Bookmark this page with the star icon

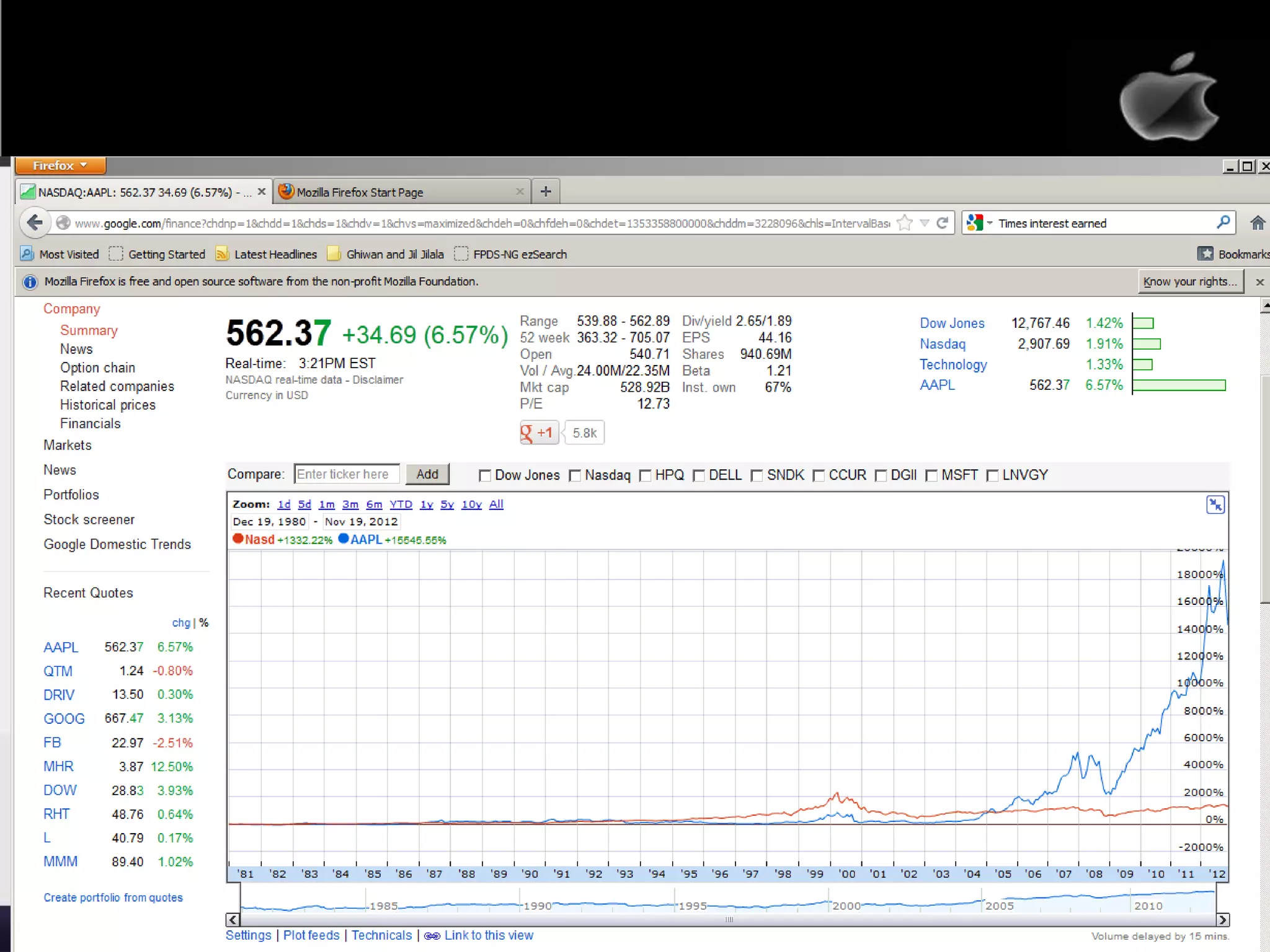905,223
